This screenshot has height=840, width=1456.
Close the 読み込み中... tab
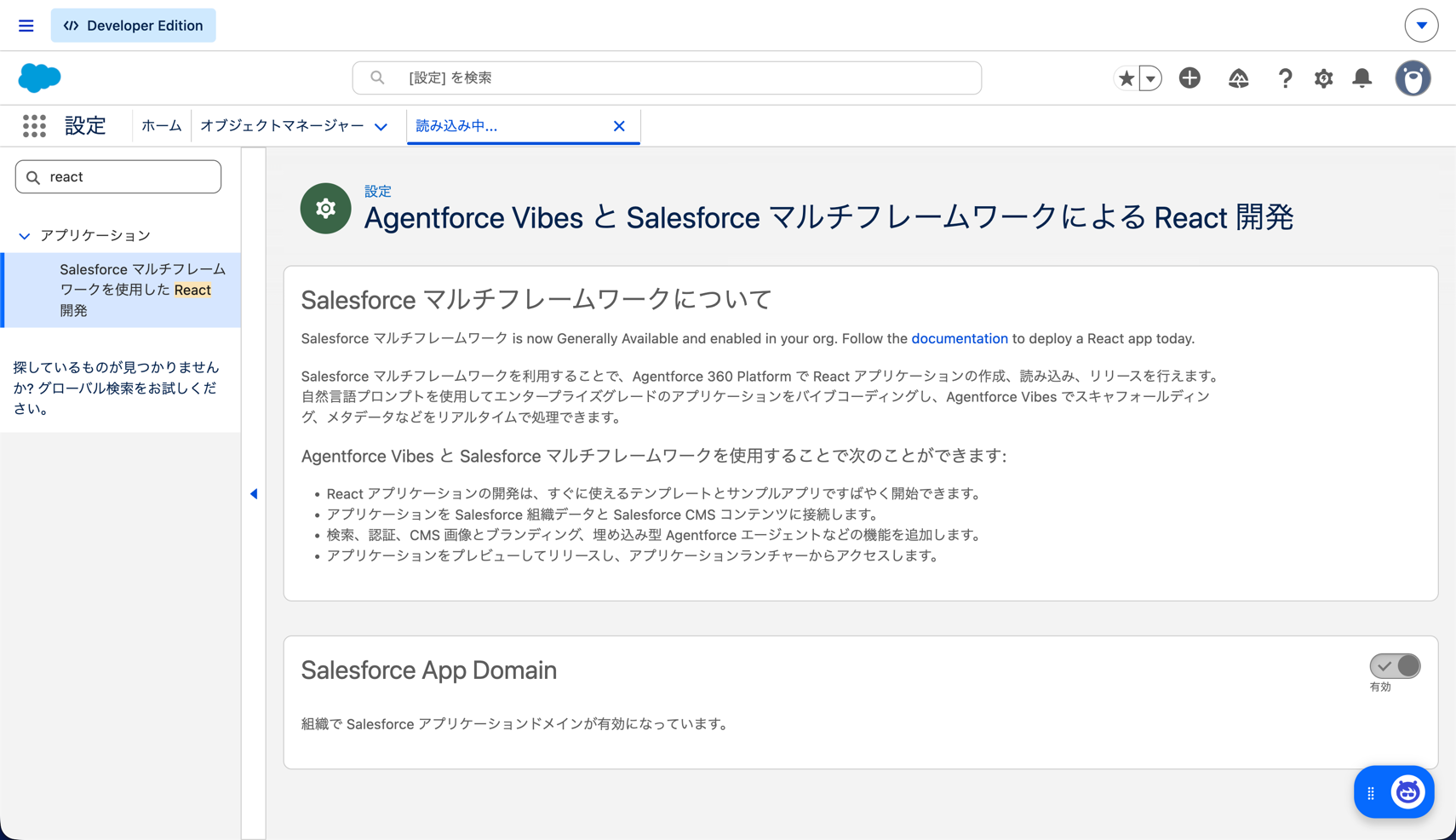pyautogui.click(x=619, y=126)
